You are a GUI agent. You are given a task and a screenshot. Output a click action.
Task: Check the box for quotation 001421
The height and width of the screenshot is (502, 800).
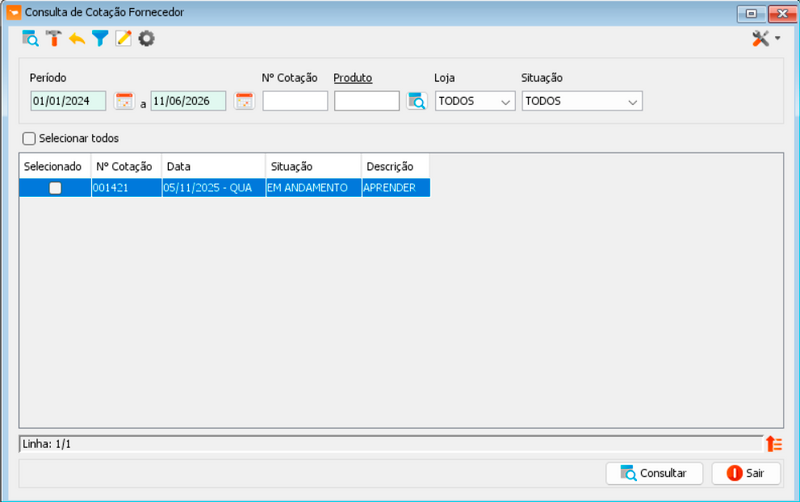pos(55,188)
